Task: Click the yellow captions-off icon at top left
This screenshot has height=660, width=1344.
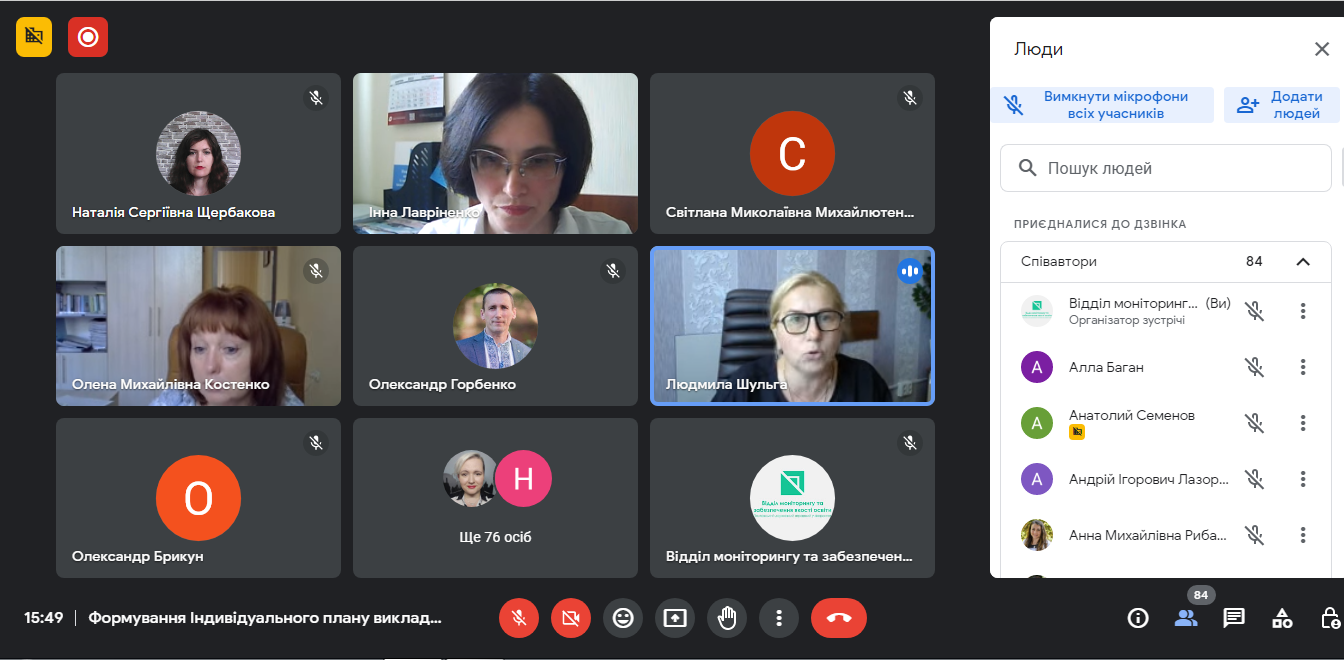Action: pyautogui.click(x=34, y=37)
